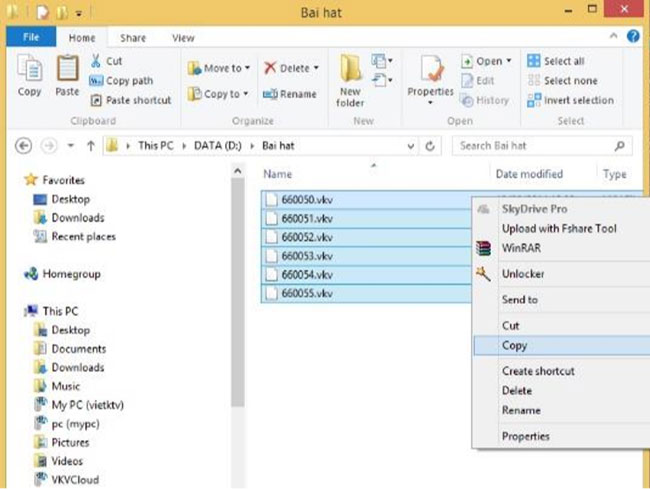Open the Properties icon in ribbon

click(x=430, y=76)
